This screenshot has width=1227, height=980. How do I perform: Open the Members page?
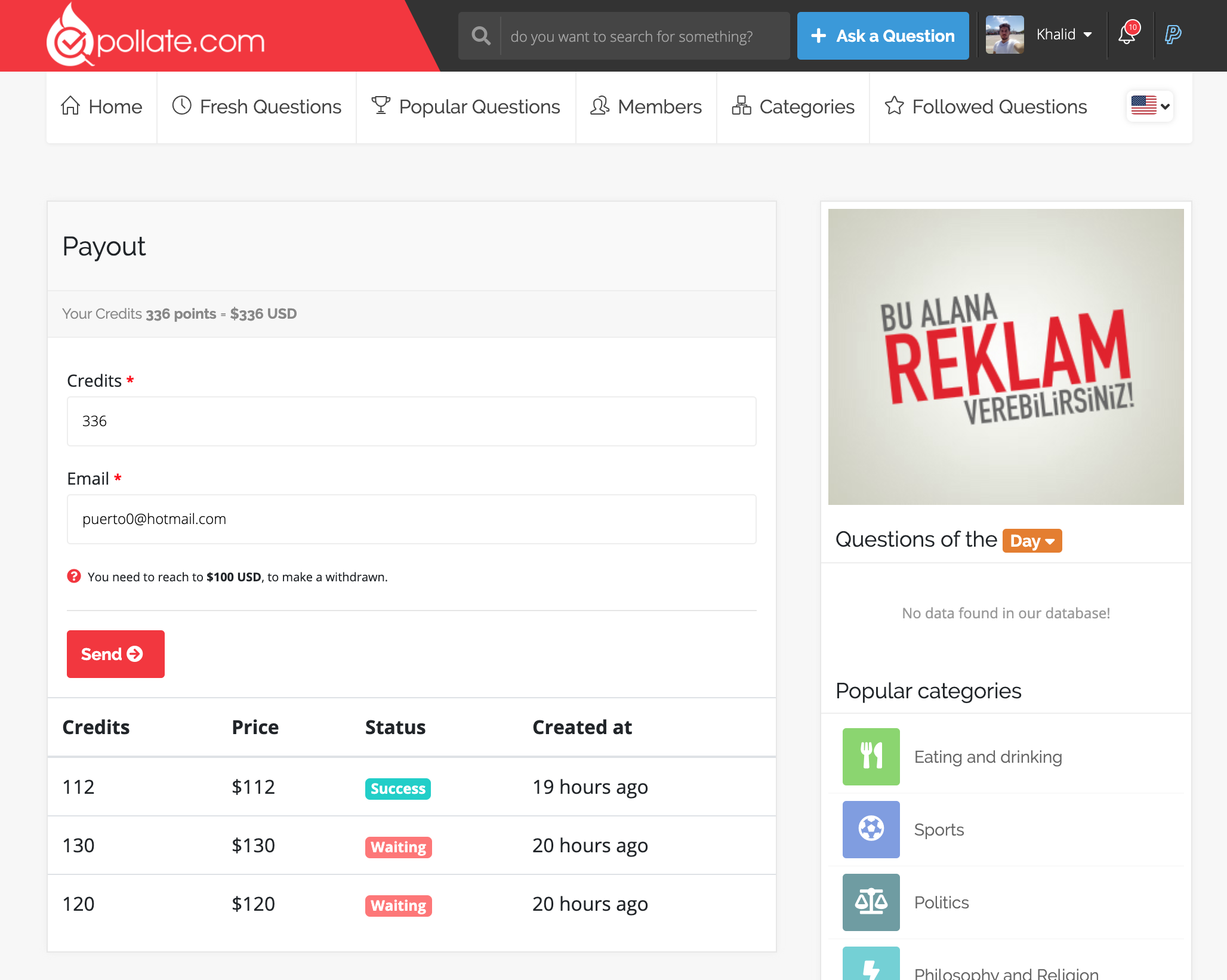tap(646, 107)
